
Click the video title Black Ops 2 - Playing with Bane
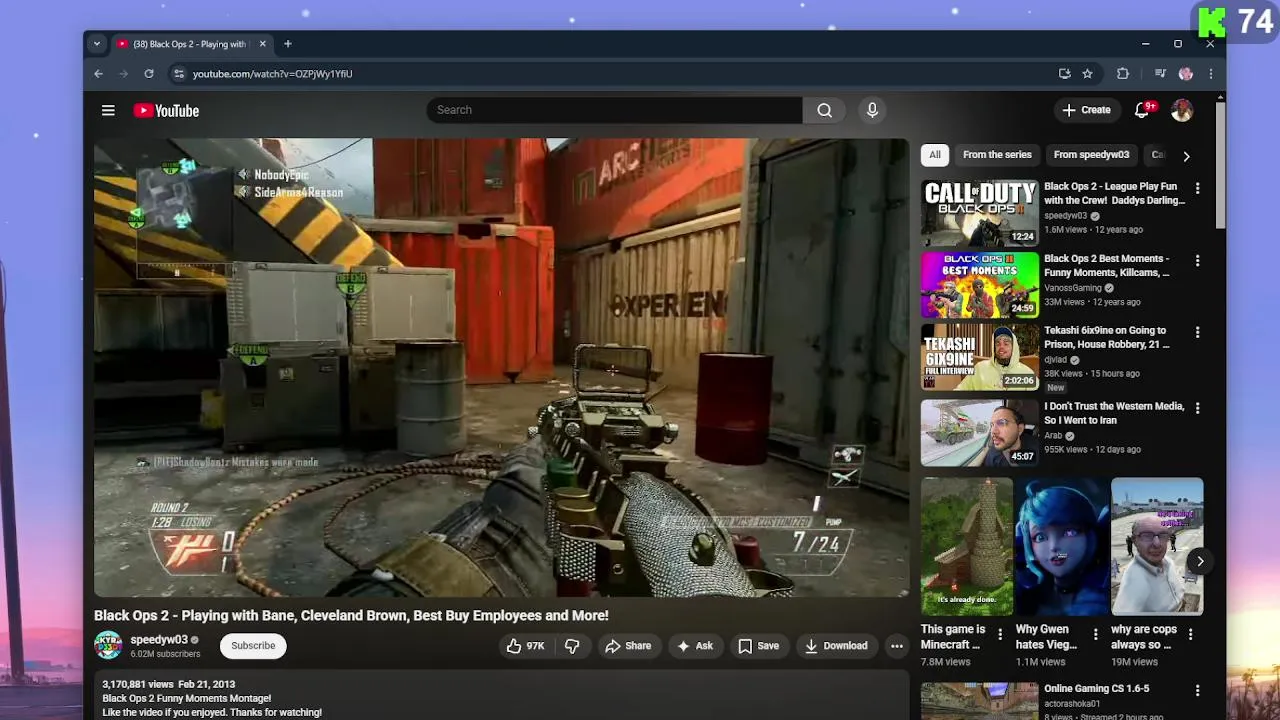pos(351,616)
